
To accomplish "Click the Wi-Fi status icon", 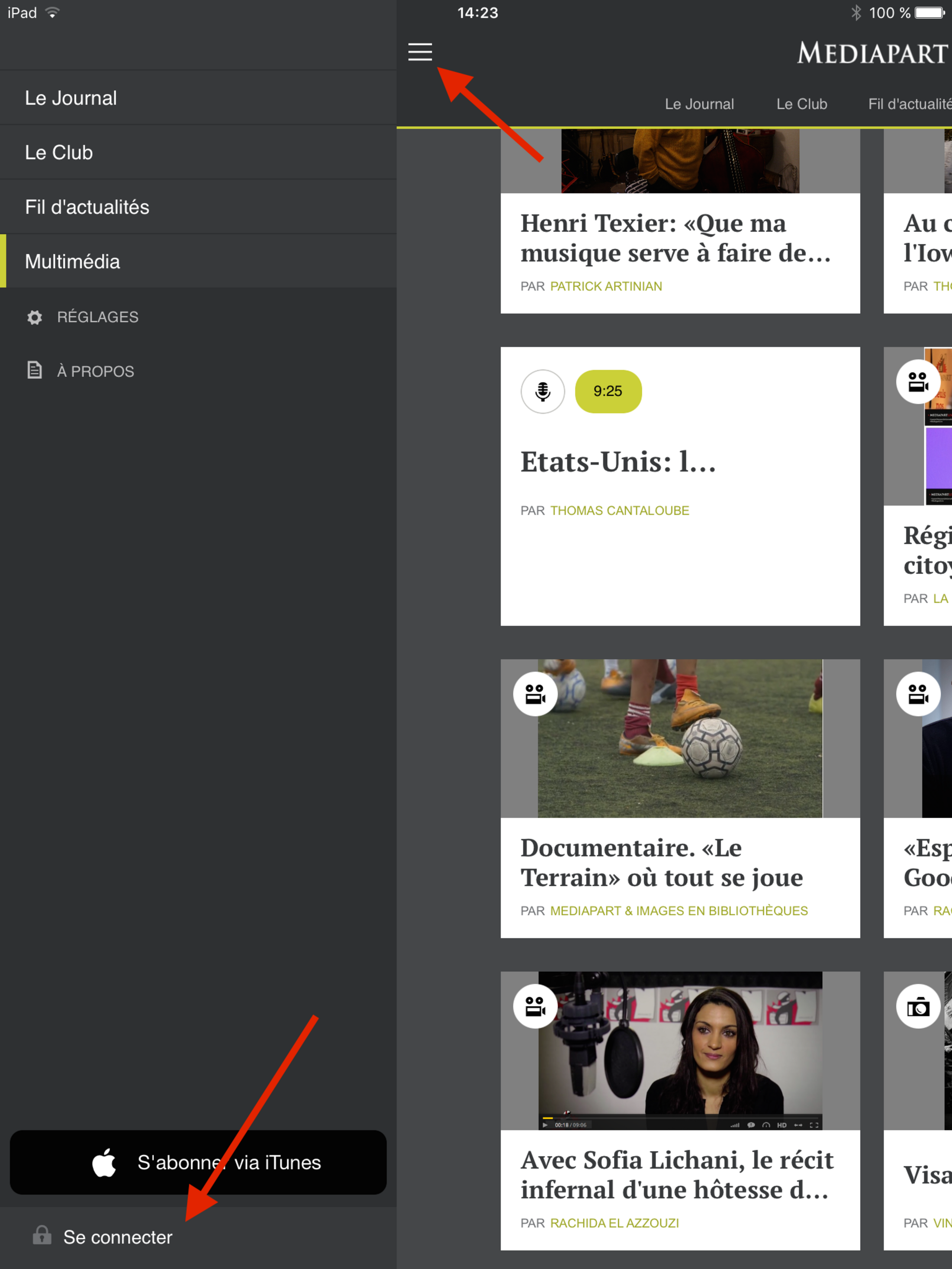I will 52,13.
